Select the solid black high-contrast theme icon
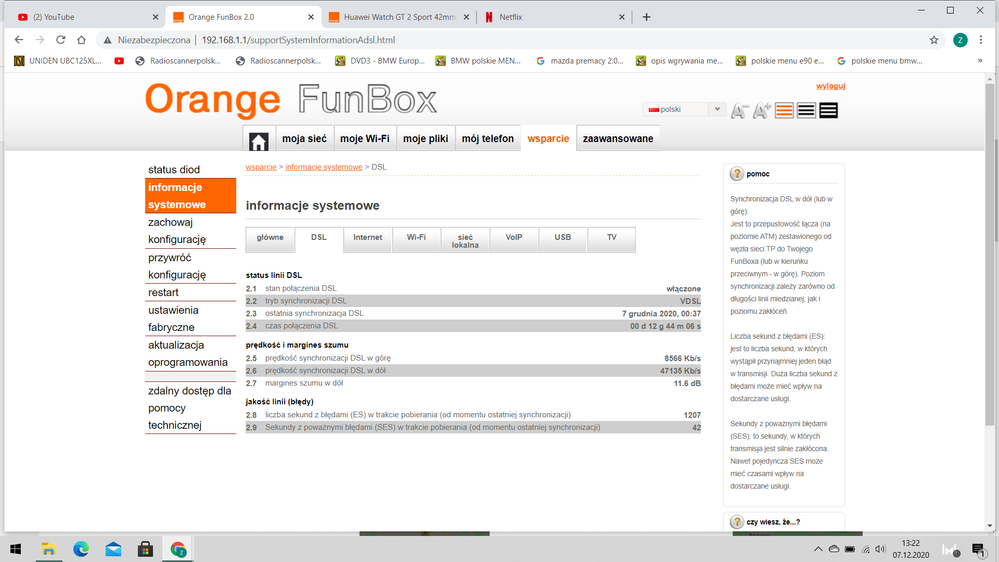The width and height of the screenshot is (999, 562). pyautogui.click(x=828, y=111)
